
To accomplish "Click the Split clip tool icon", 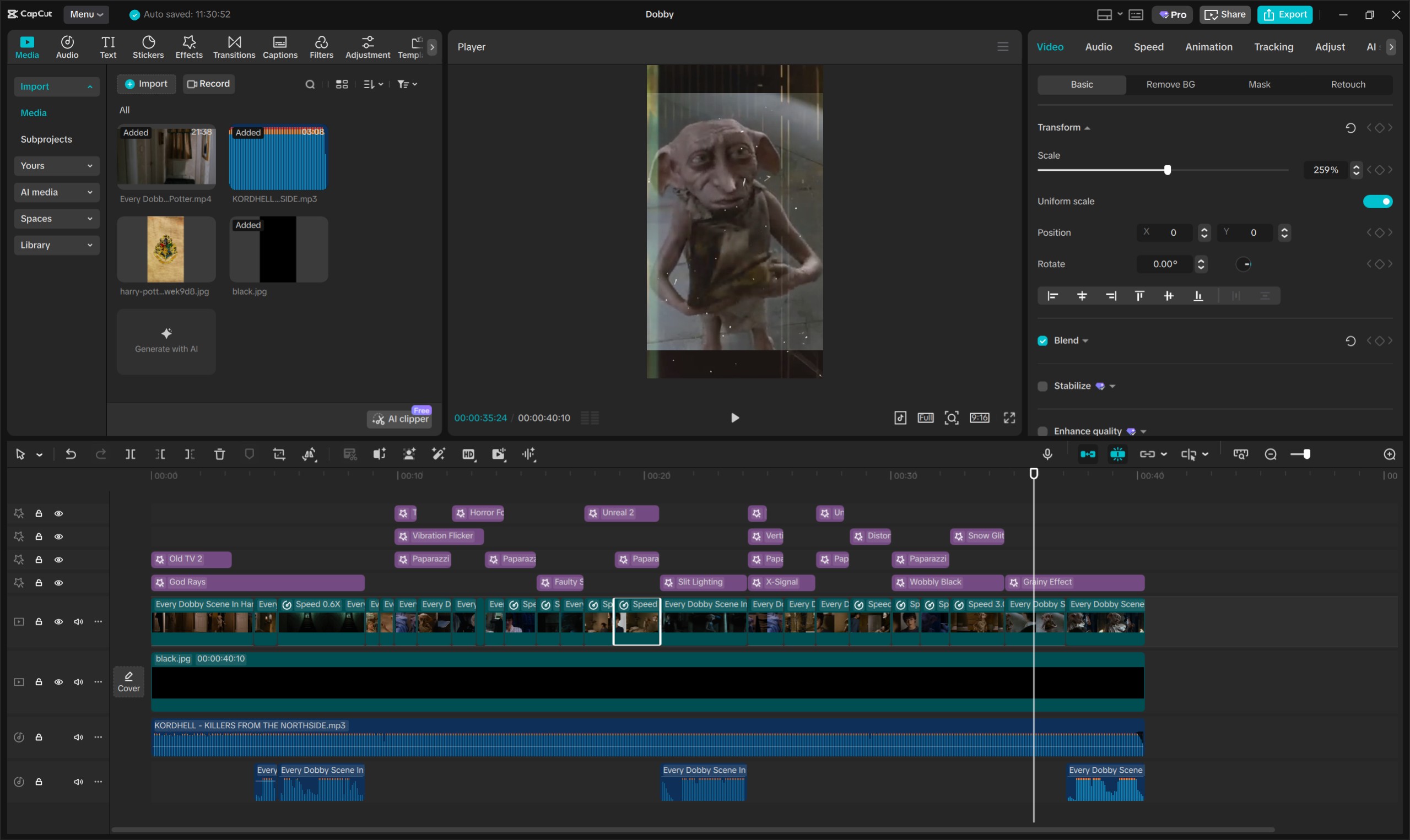I will click(x=130, y=454).
